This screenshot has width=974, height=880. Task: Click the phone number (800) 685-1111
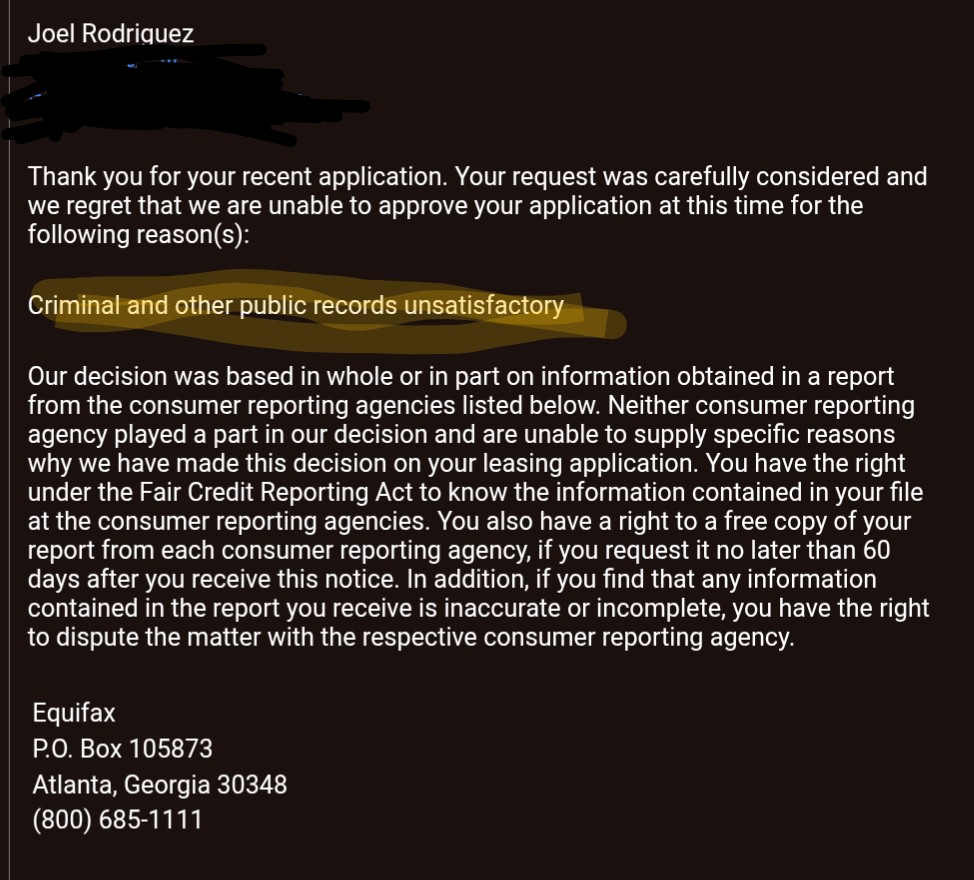117,820
